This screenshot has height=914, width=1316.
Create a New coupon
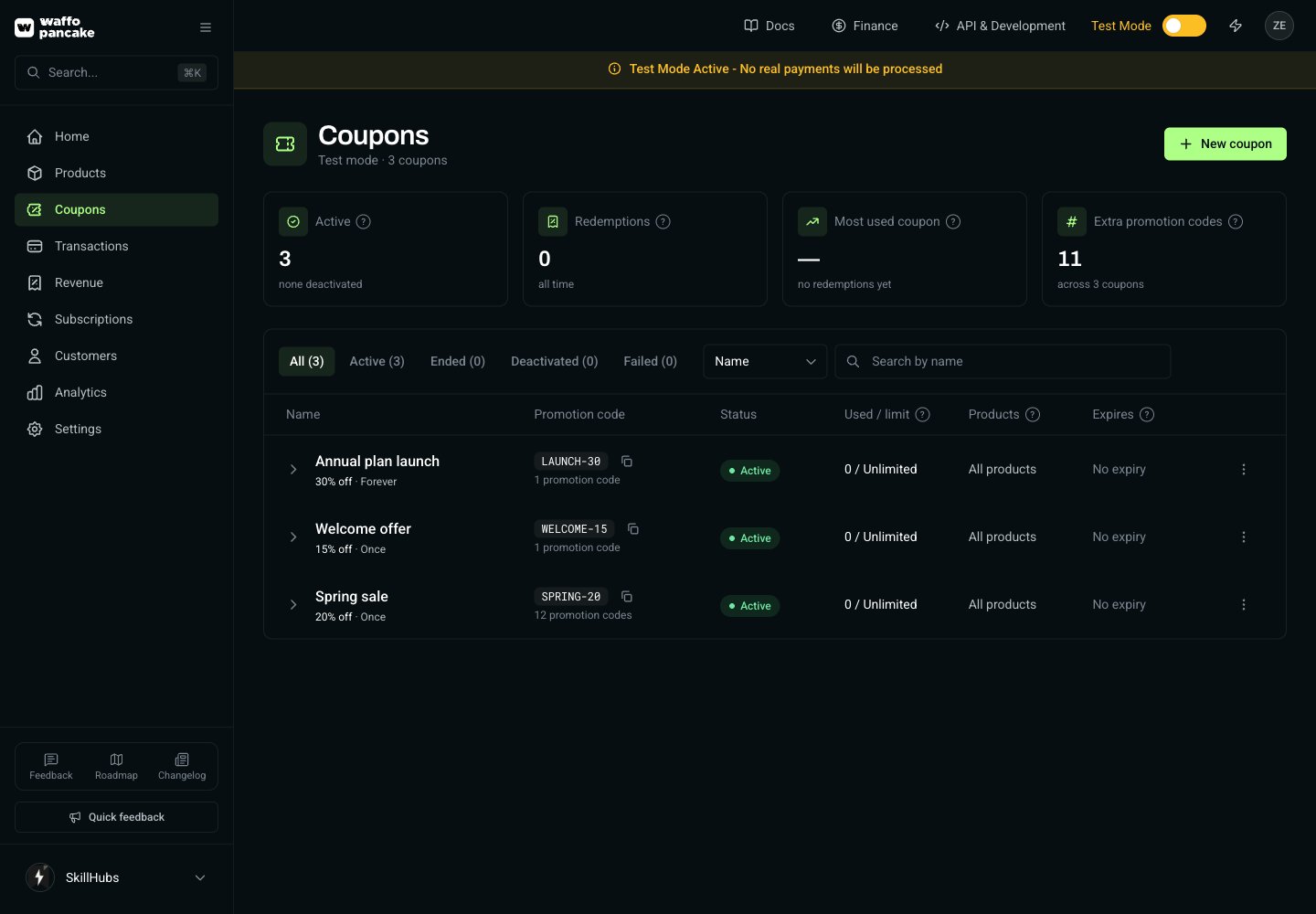click(x=1225, y=143)
